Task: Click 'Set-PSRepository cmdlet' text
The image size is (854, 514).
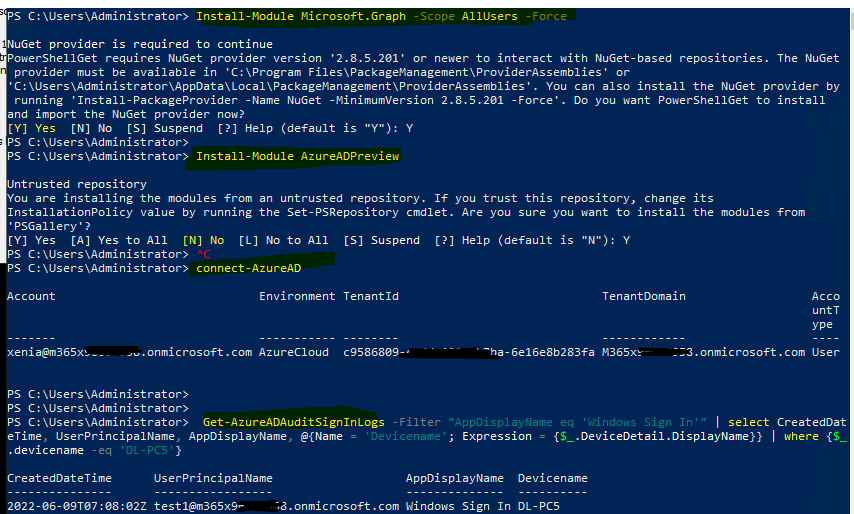Action: pyautogui.click(x=371, y=212)
